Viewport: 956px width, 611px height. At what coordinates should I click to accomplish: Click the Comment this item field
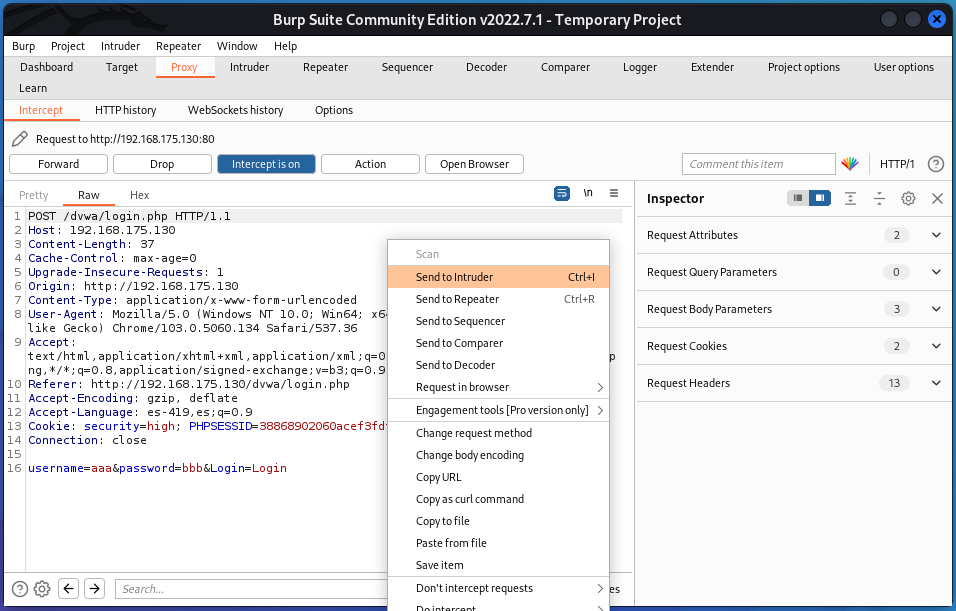click(758, 164)
